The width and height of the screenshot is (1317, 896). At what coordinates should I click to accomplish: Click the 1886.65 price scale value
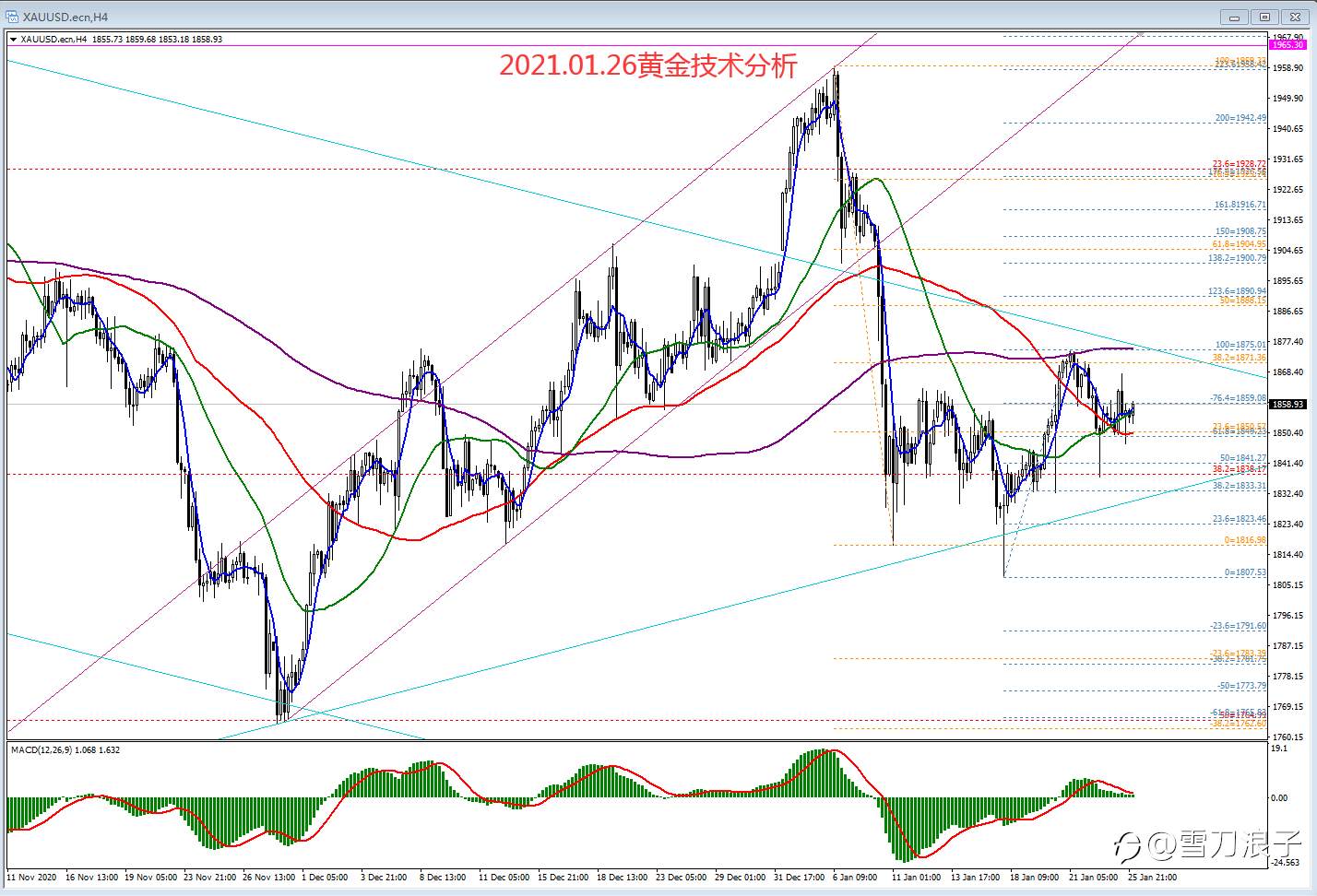tap(1287, 312)
